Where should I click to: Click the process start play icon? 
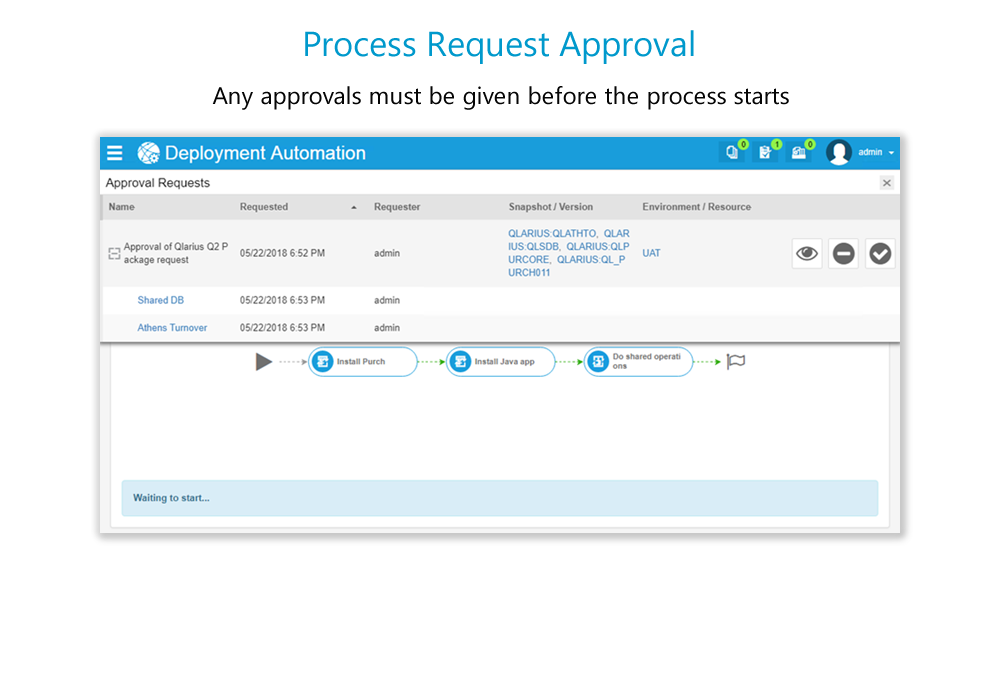[263, 362]
